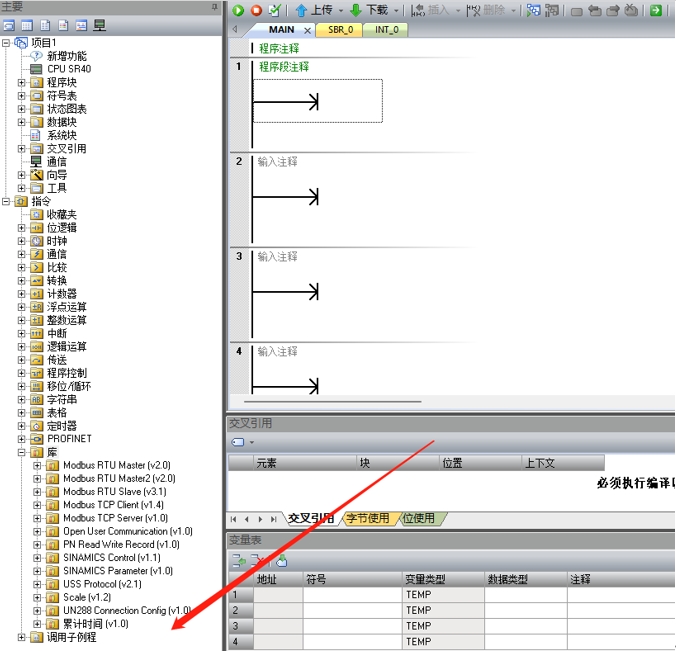Expand the 调用子例程 node
The image size is (676, 651).
point(22,637)
